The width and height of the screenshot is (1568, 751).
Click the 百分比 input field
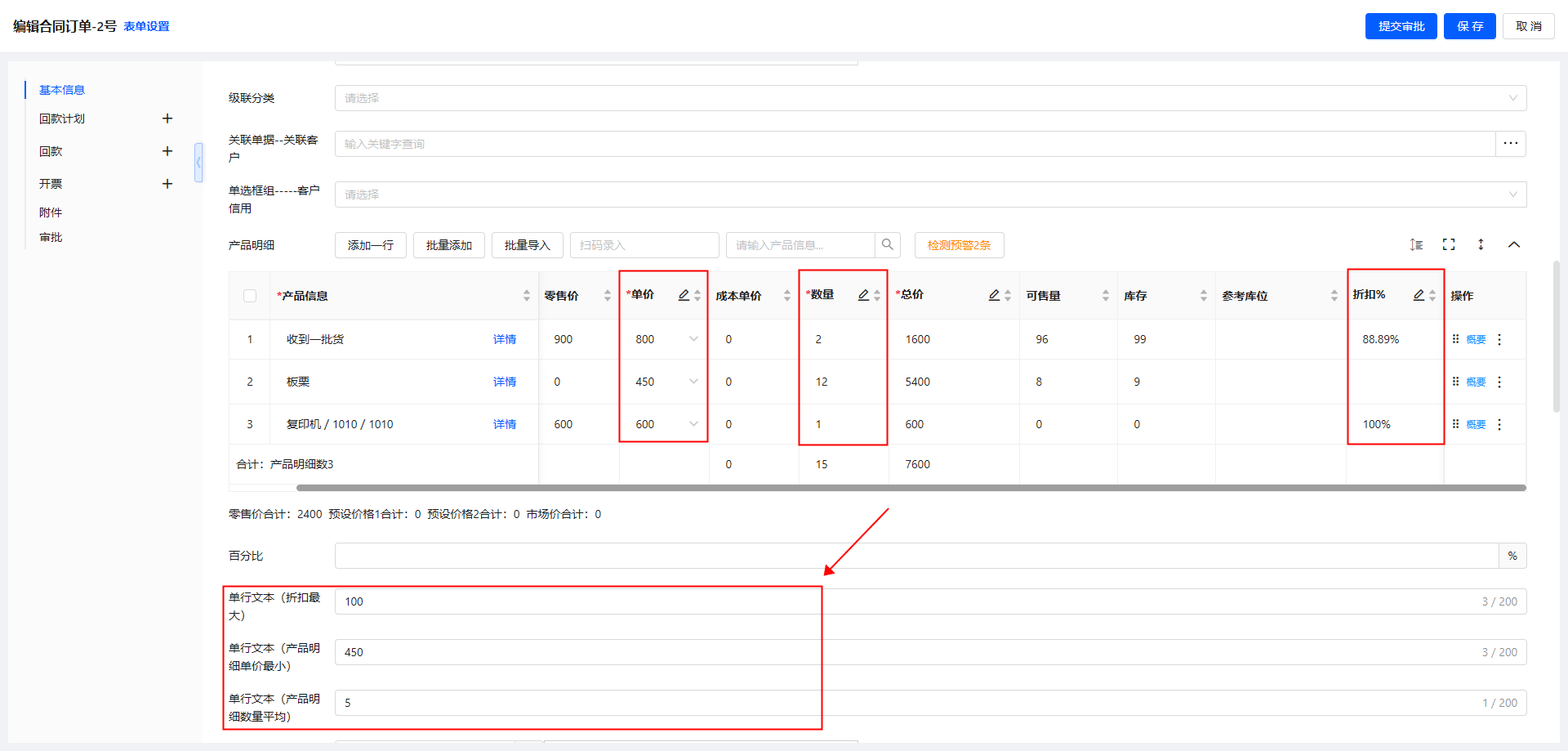916,556
